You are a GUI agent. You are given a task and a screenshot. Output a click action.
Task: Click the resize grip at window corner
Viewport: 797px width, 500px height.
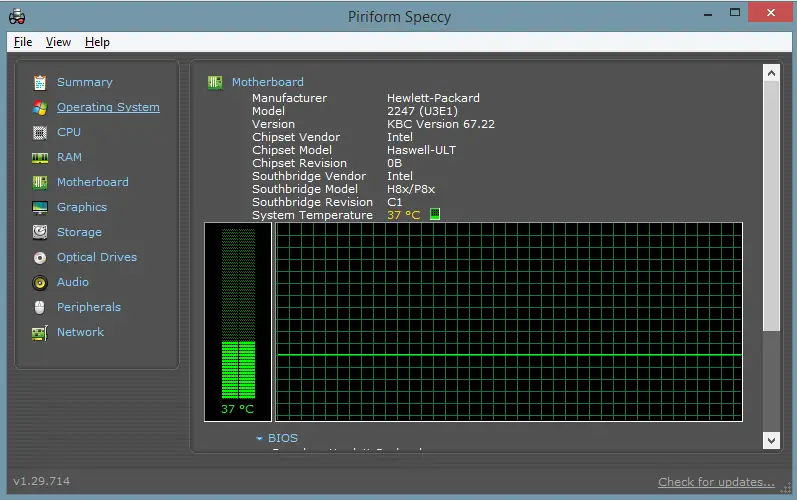787,489
